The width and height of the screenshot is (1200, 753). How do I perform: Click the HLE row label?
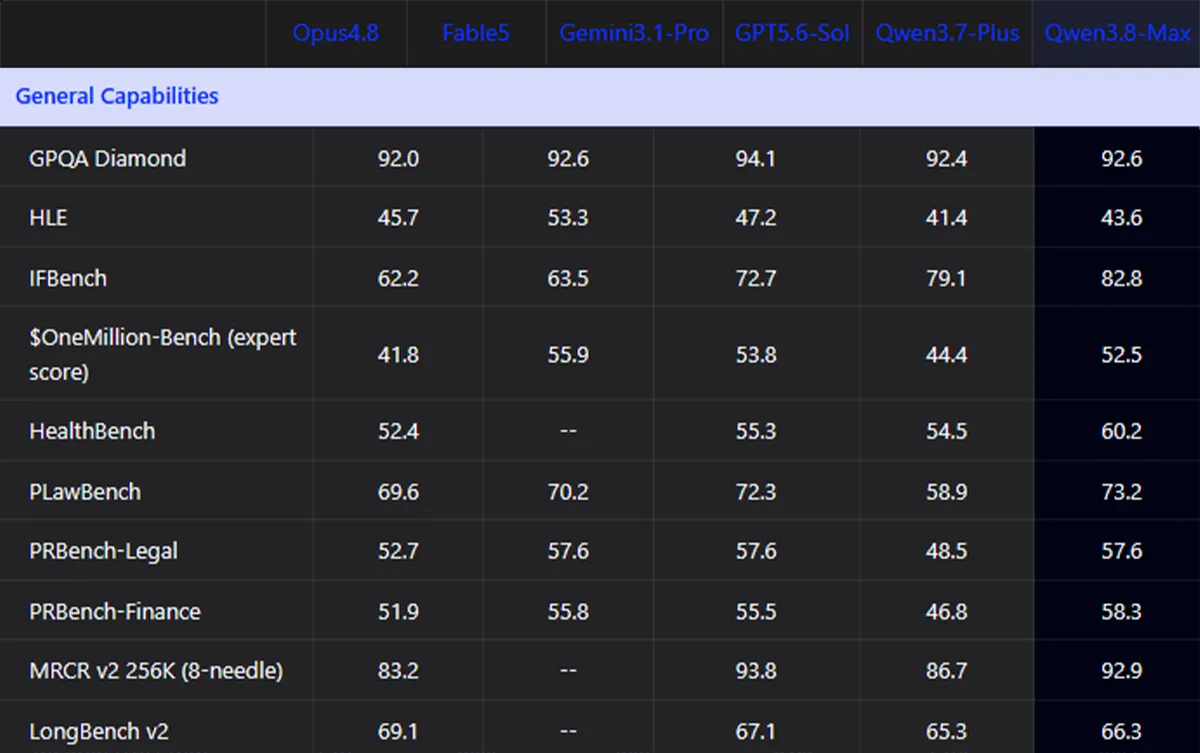coord(48,217)
